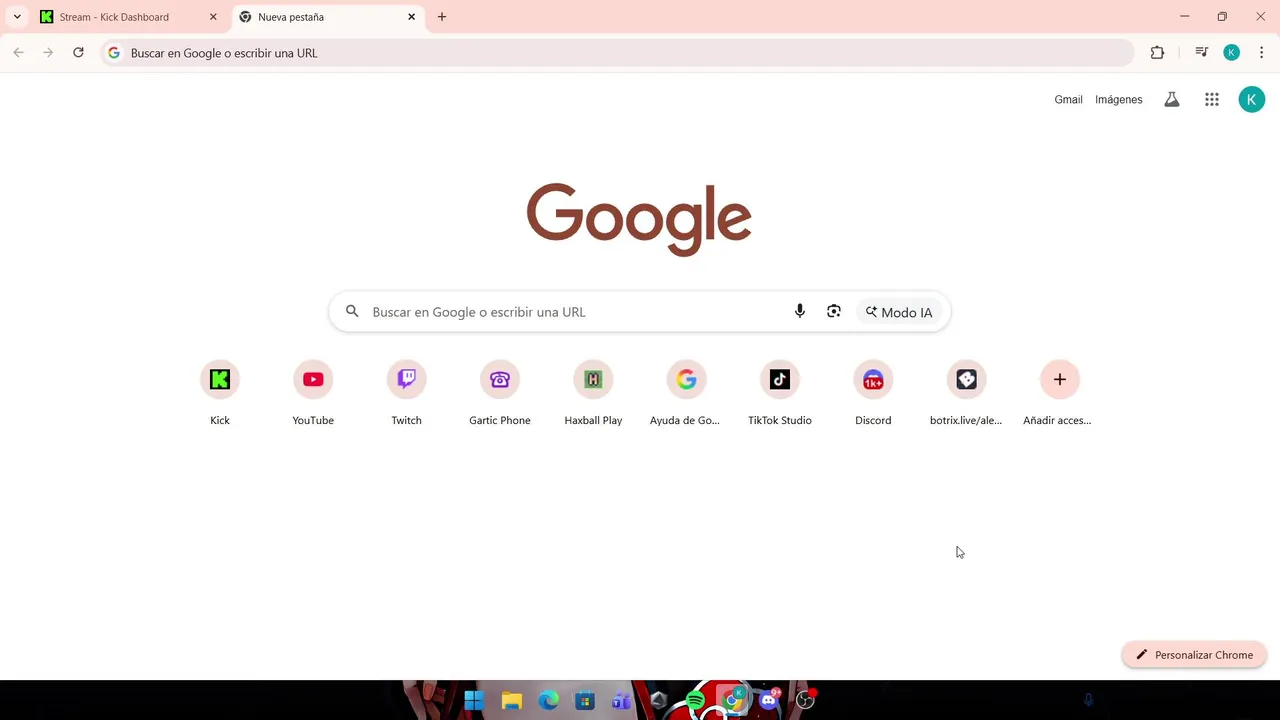The height and width of the screenshot is (720, 1280).
Task: Open the Twitch shortcut tile
Action: click(x=406, y=394)
